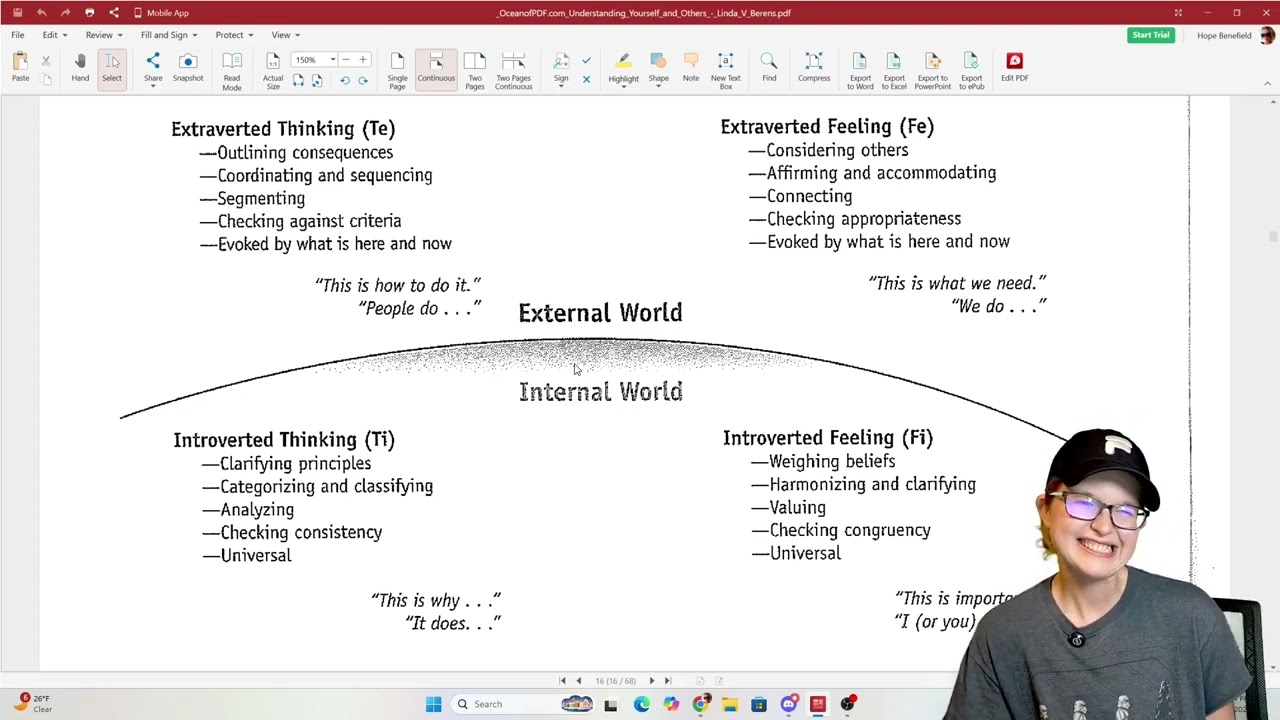The width and height of the screenshot is (1280, 720).
Task: Take a Snapshot of the page
Action: tap(188, 68)
